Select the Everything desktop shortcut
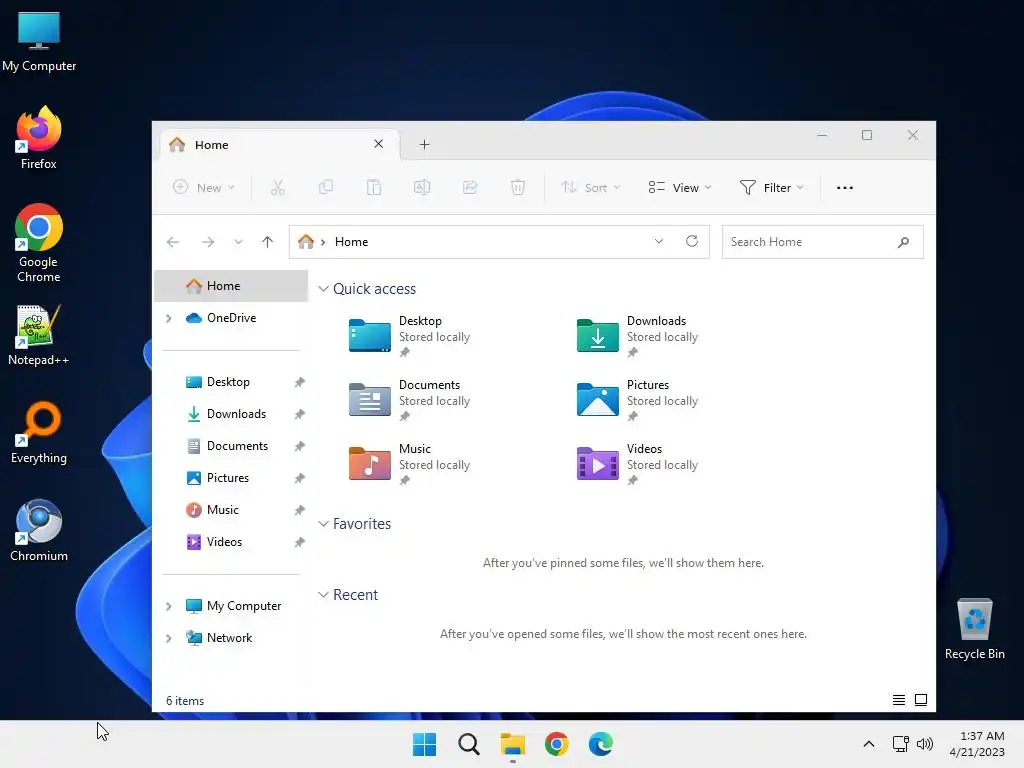The width and height of the screenshot is (1024, 768). (39, 432)
